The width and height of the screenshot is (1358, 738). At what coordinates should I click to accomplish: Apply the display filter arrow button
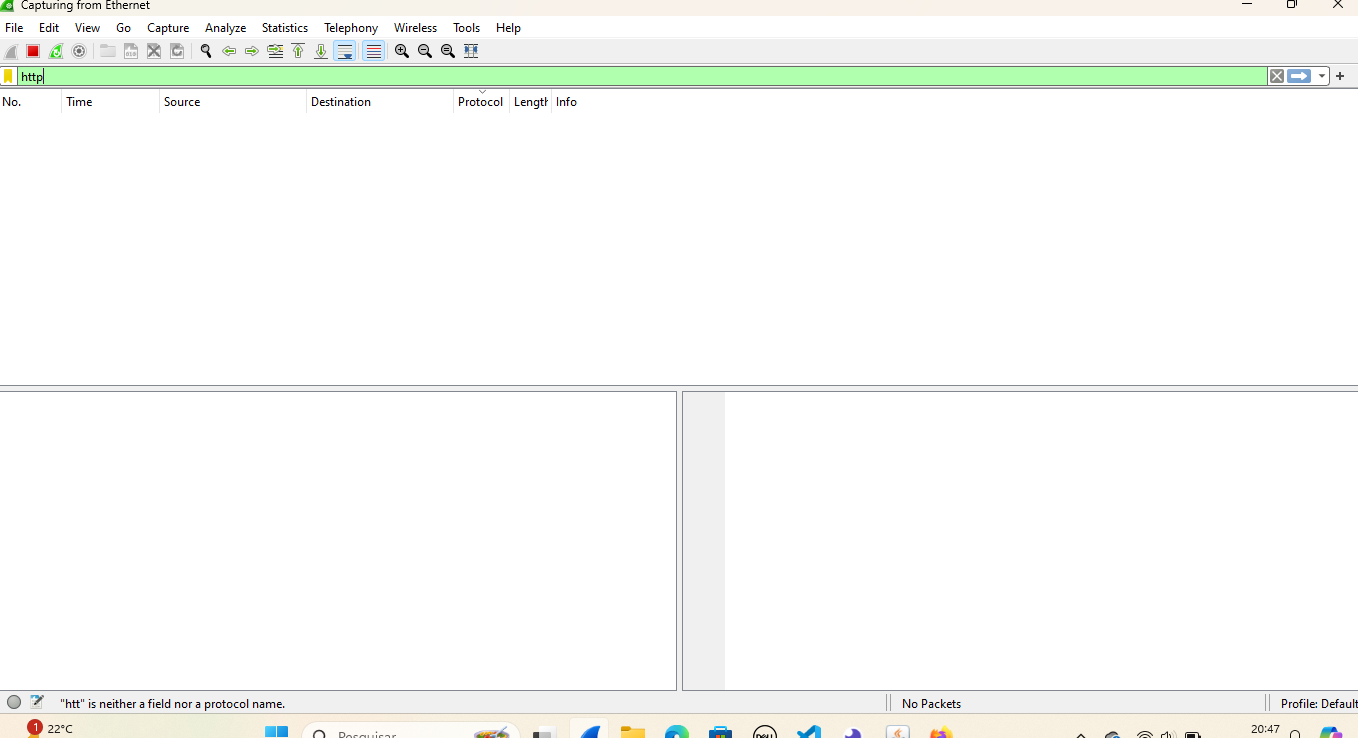coord(1299,76)
